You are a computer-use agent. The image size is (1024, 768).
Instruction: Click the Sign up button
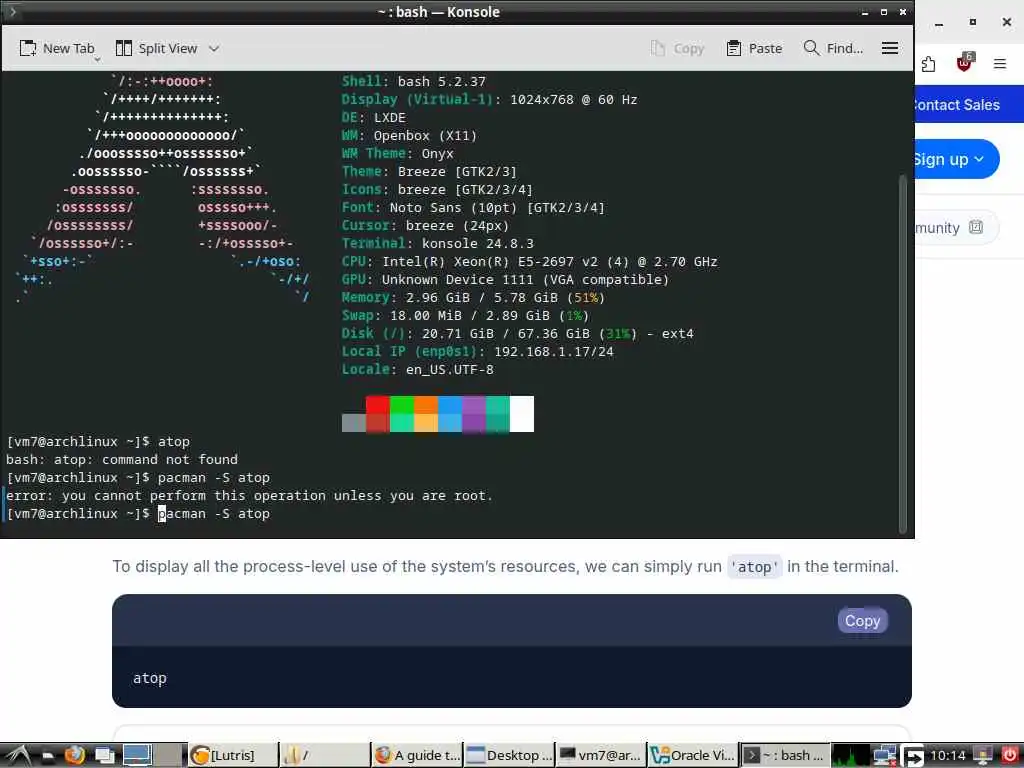(x=956, y=159)
